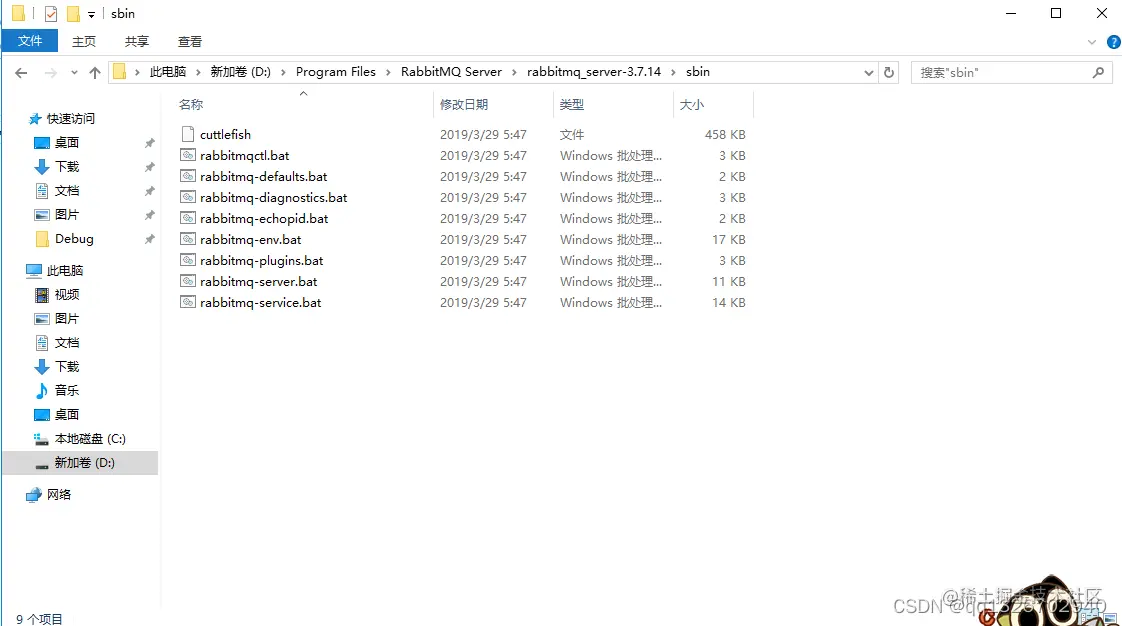Select the rabbitmq-echopid.bat file icon
The image size is (1122, 626).
coord(187,218)
